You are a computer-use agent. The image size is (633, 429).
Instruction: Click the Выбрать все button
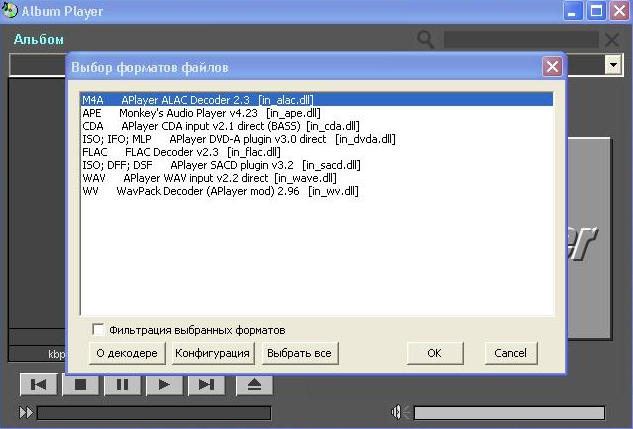(300, 353)
